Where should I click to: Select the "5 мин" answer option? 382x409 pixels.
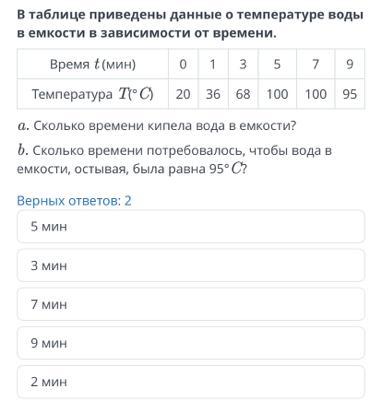tap(191, 227)
